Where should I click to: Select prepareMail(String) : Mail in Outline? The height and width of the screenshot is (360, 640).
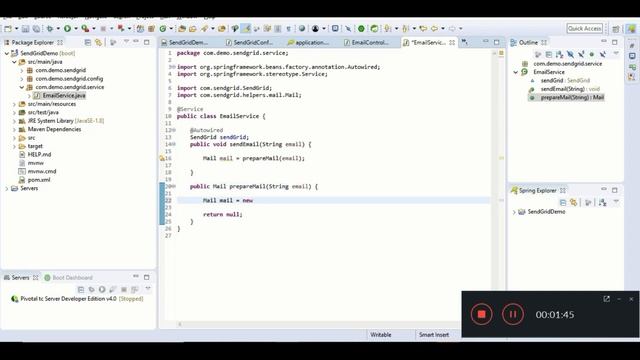[572, 98]
